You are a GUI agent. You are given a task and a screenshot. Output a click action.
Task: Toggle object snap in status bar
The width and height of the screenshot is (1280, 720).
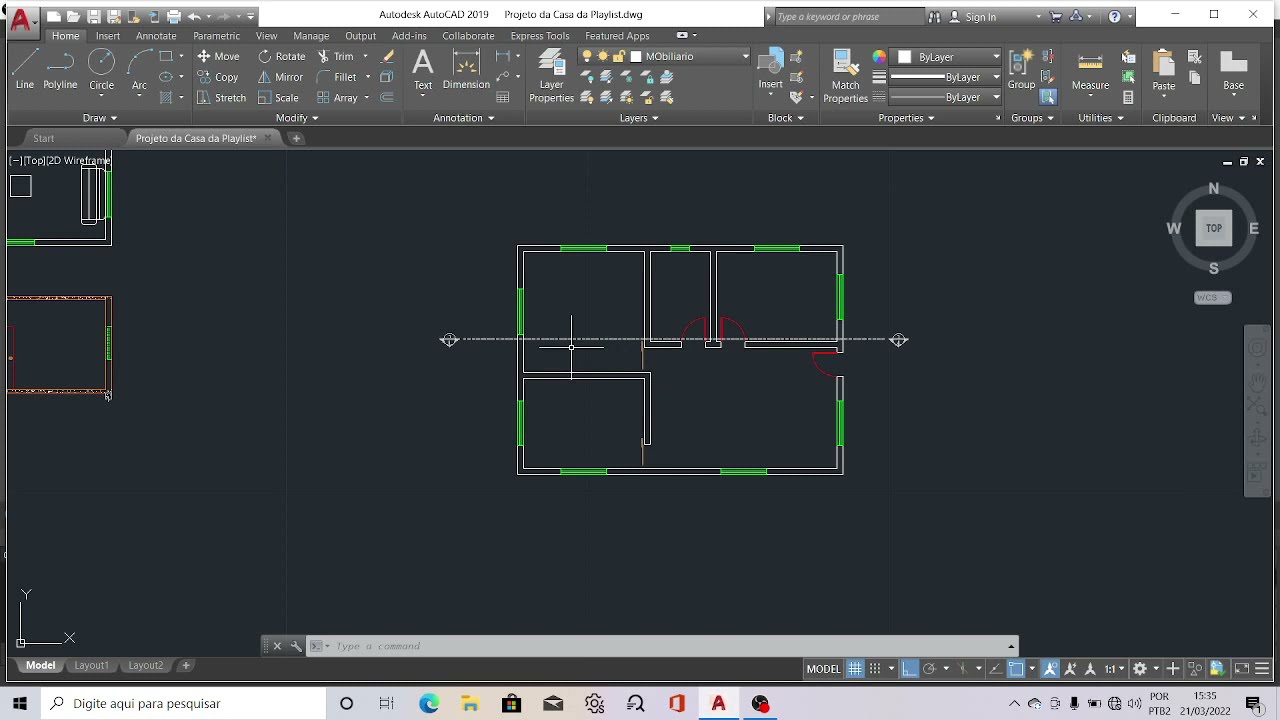(1016, 668)
